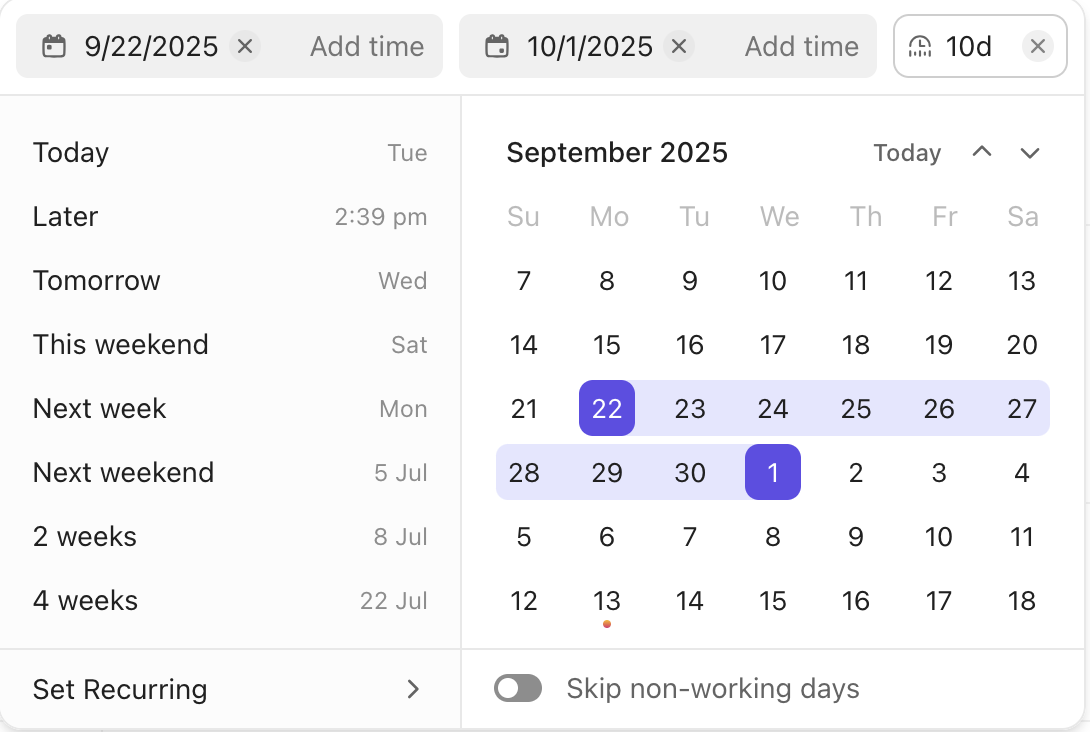Expand the Set Recurring submenu

(x=412, y=689)
